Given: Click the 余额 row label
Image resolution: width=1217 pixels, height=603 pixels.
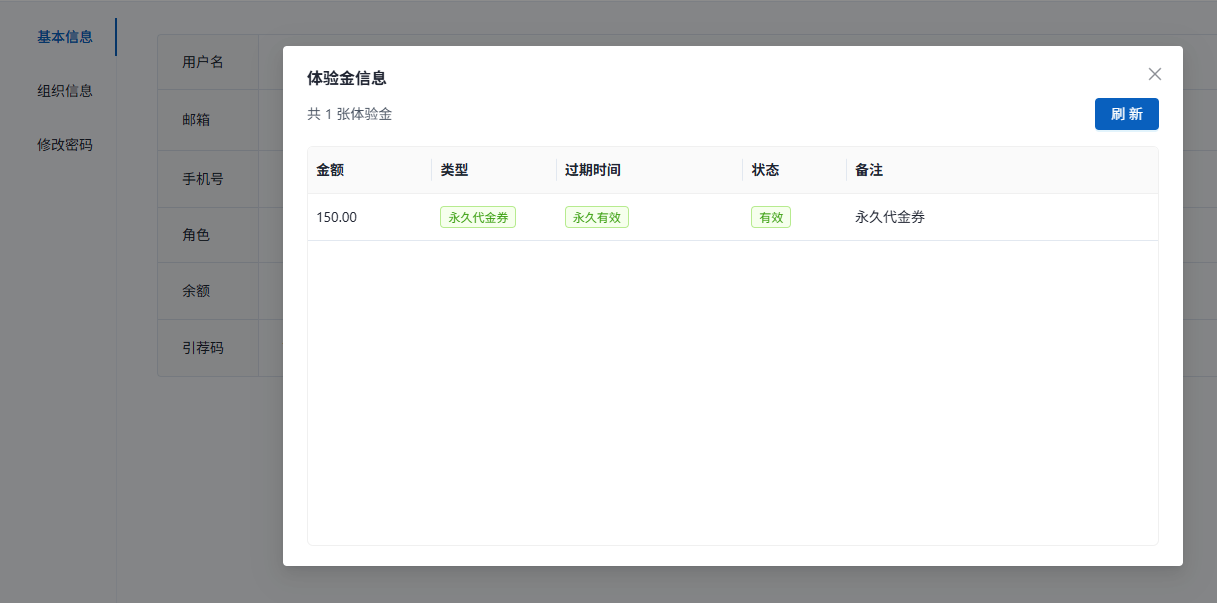Looking at the screenshot, I should (x=196, y=291).
